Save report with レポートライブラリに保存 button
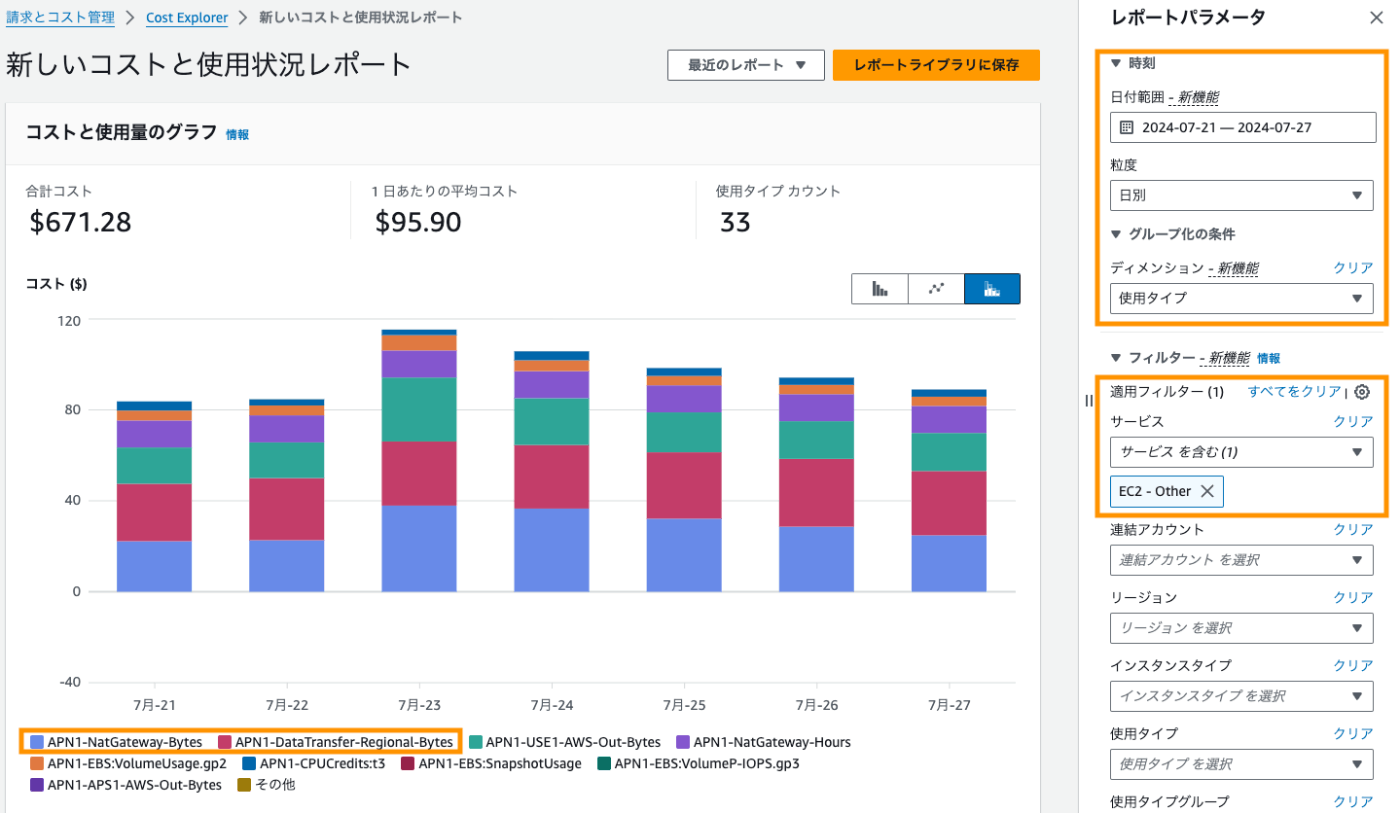 [936, 65]
